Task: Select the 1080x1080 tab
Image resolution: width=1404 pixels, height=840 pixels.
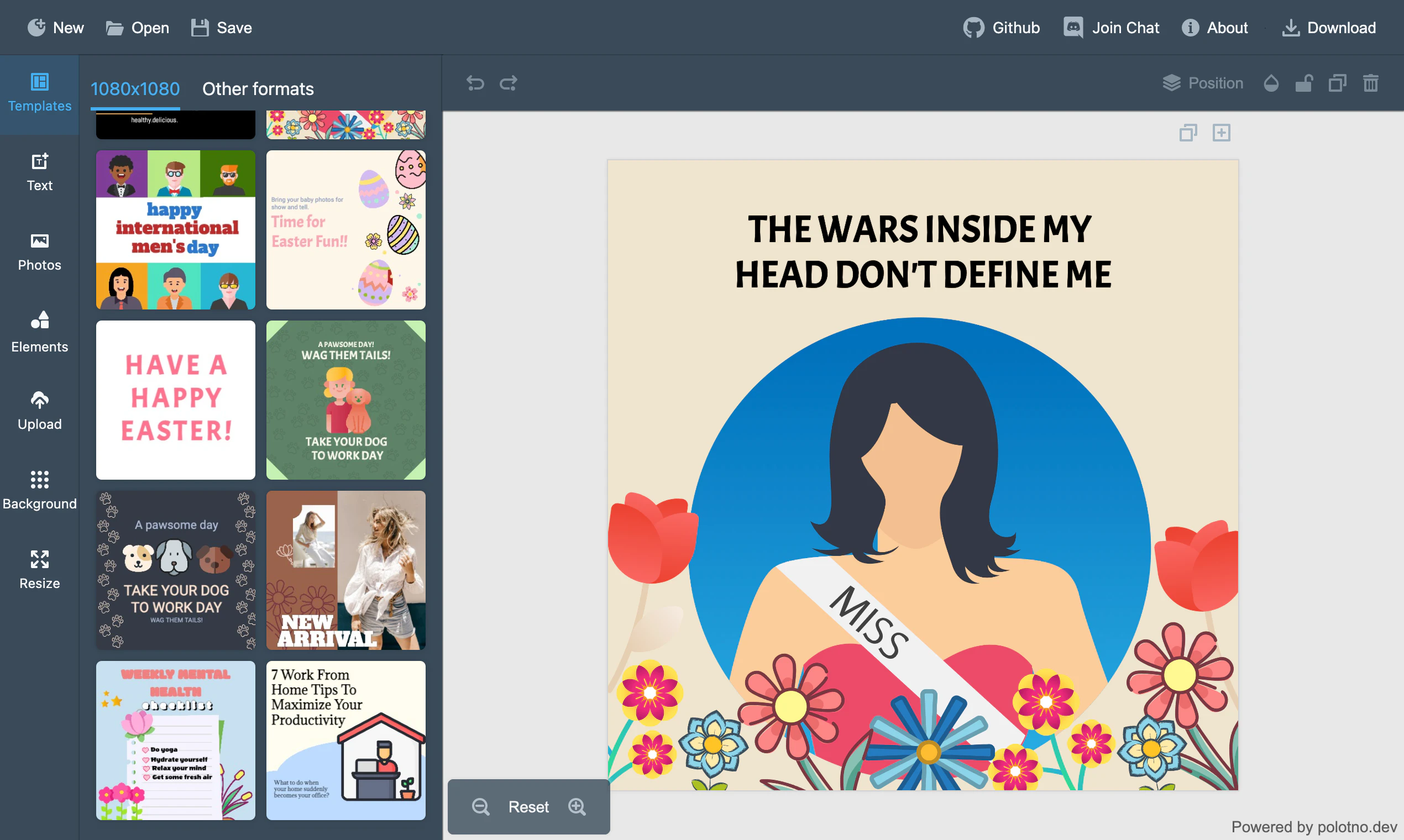Action: pos(135,89)
